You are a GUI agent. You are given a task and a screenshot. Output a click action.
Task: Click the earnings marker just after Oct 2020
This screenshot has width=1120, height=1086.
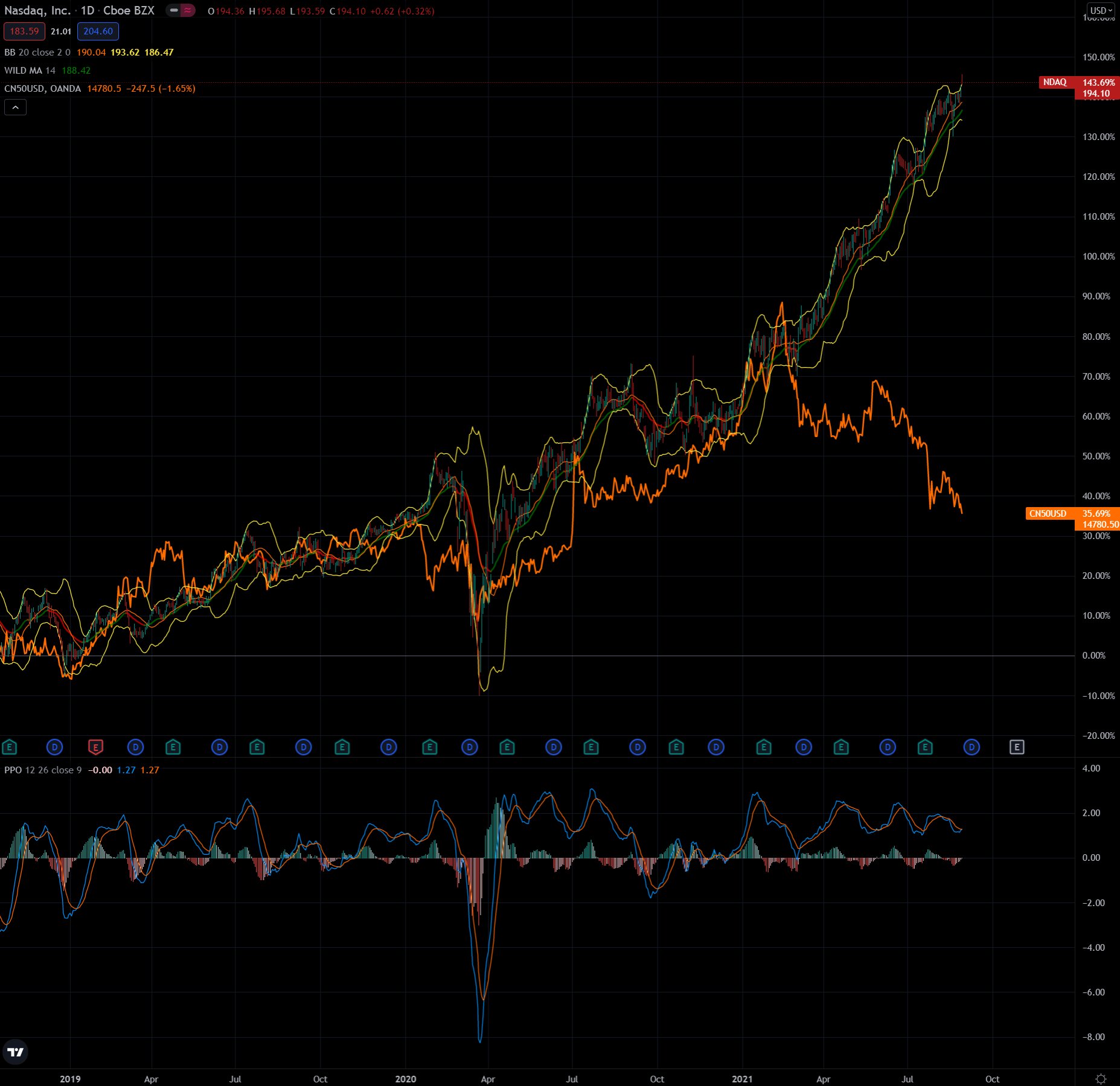[676, 747]
